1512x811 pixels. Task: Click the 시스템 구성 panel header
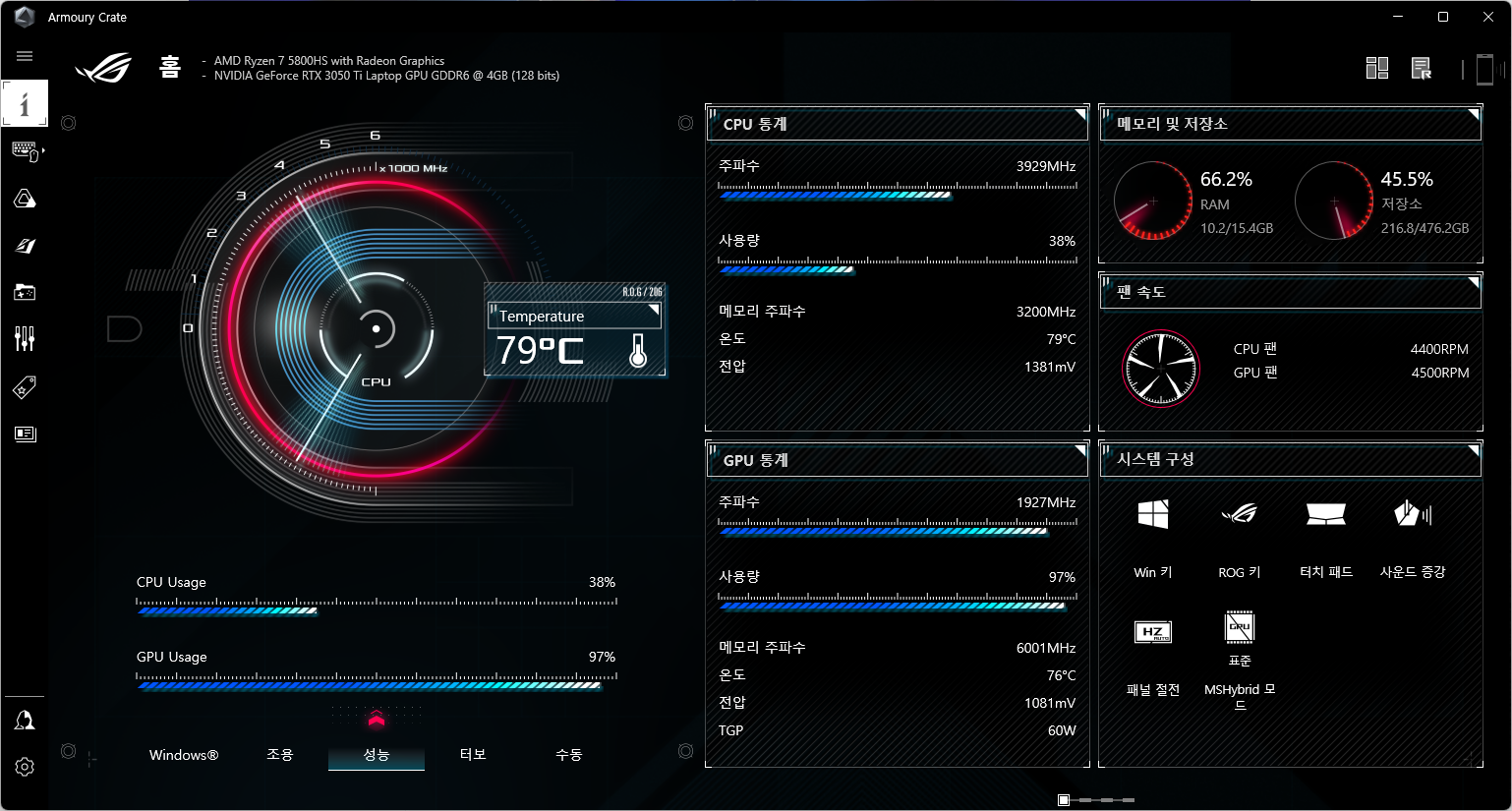click(1291, 459)
